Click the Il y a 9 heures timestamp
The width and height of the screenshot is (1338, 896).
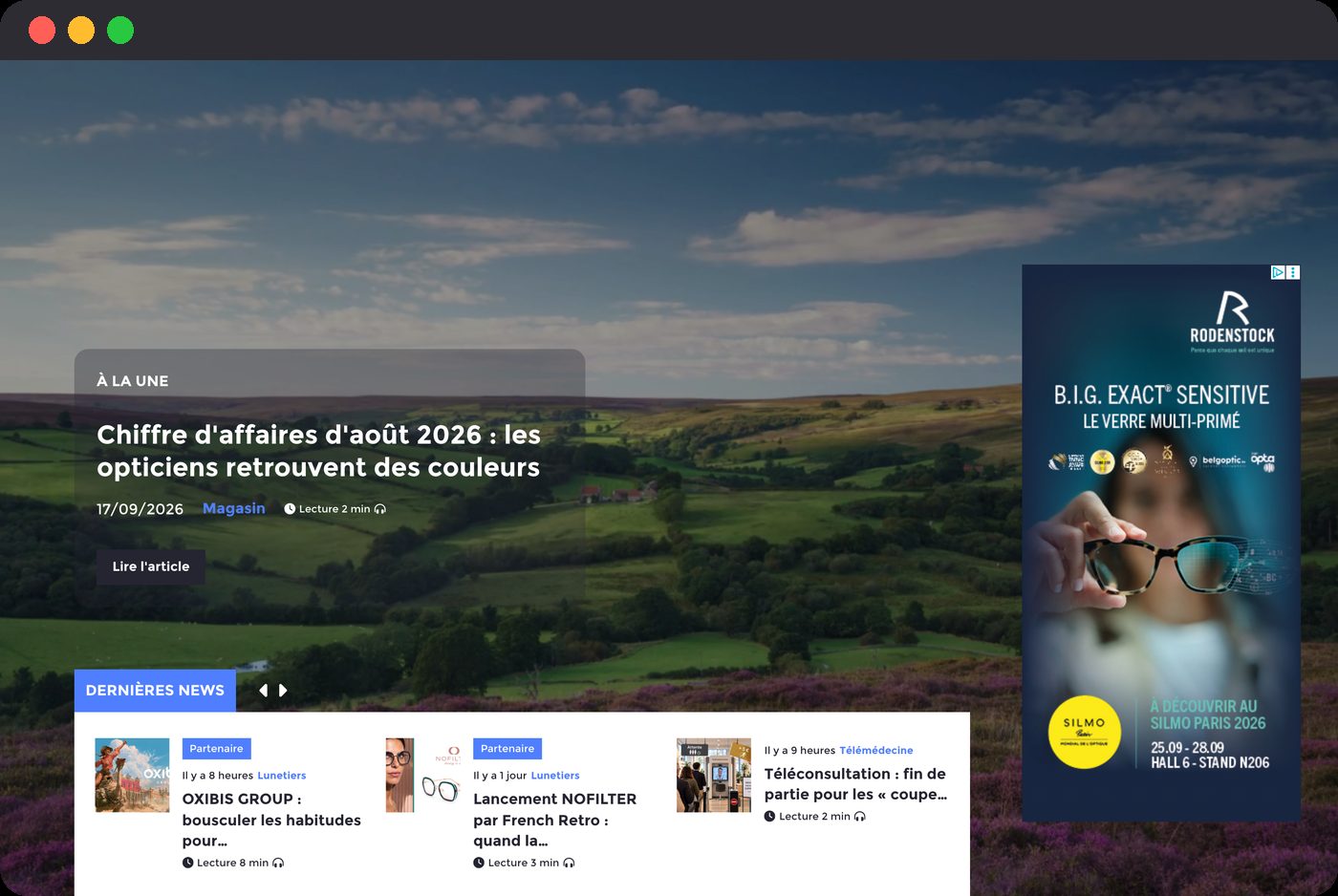pos(800,751)
